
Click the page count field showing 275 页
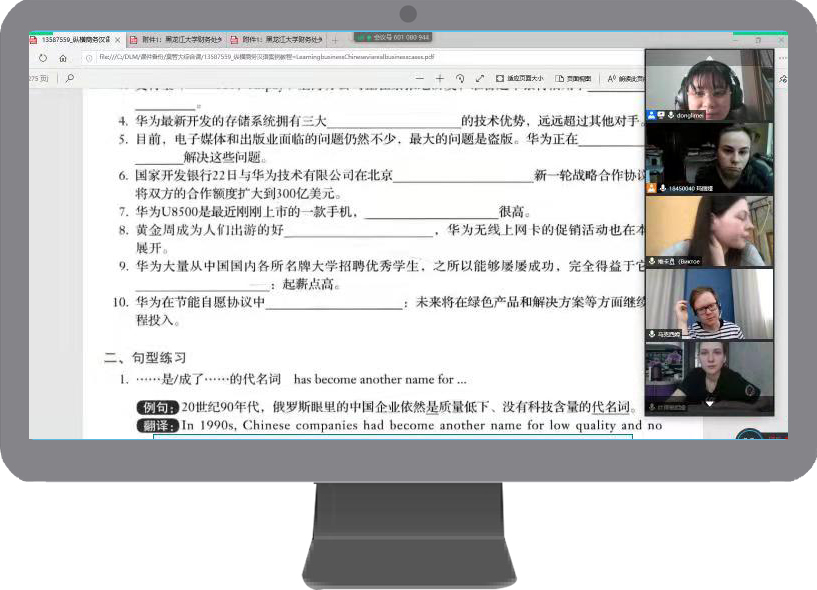click(x=39, y=78)
